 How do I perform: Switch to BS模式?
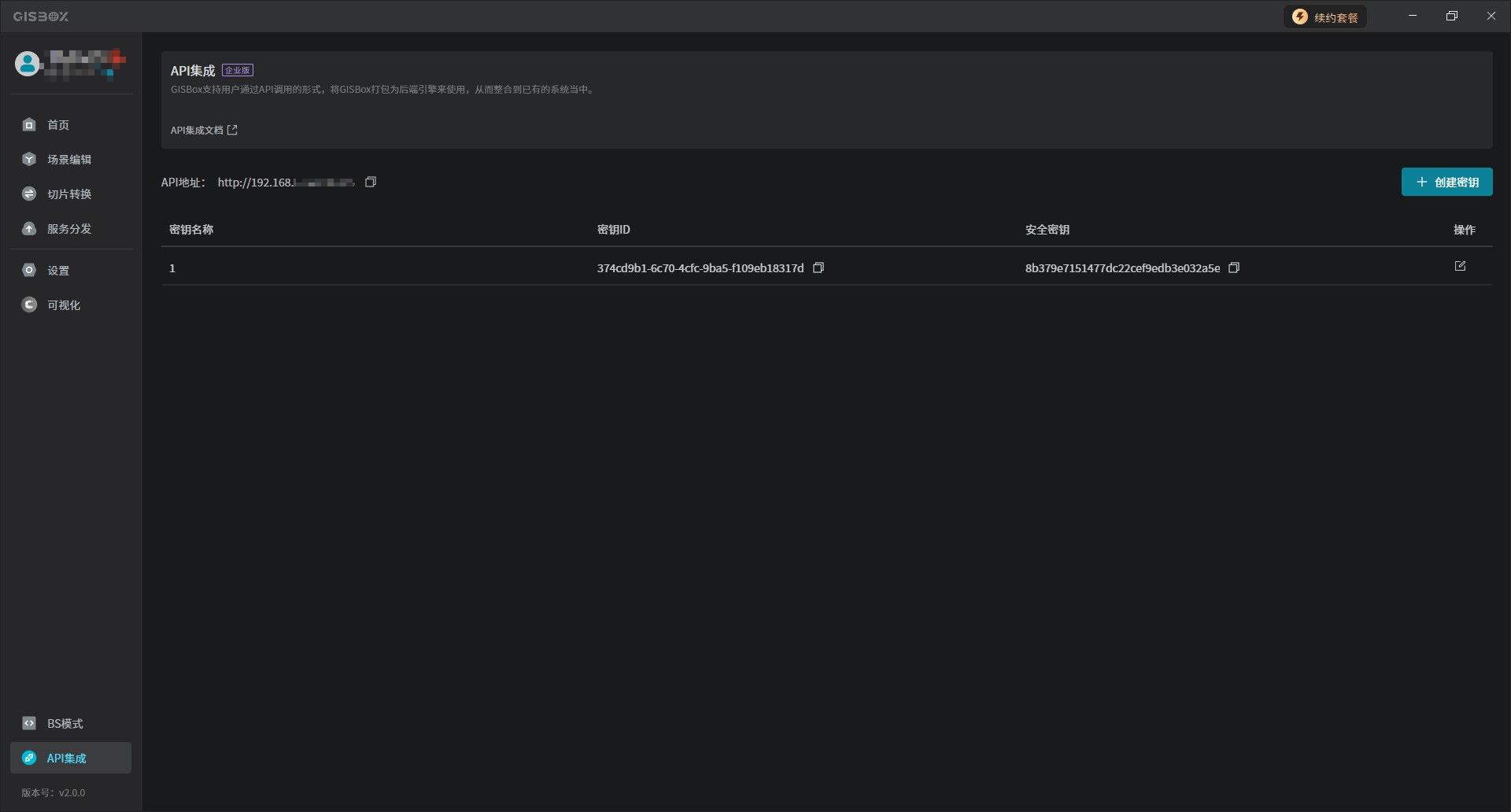(65, 724)
